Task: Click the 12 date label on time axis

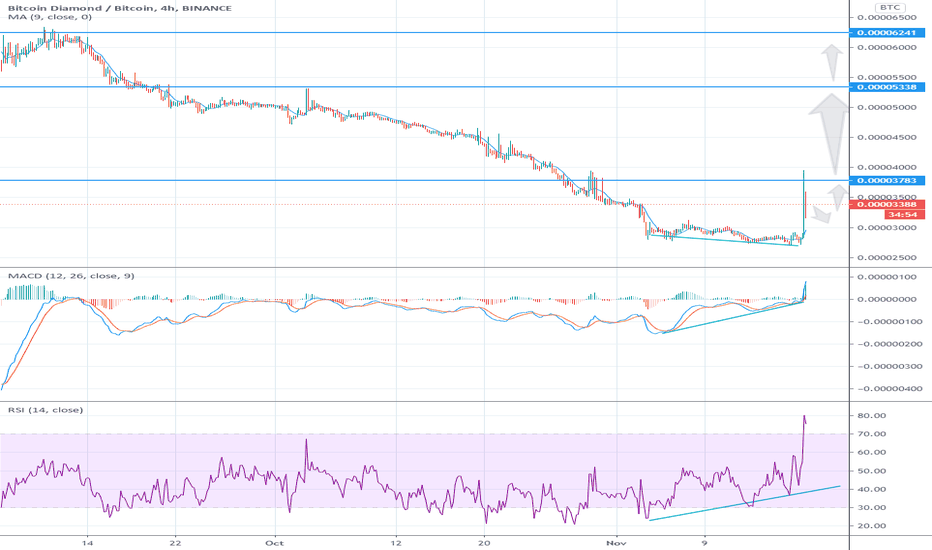Action: [396, 543]
